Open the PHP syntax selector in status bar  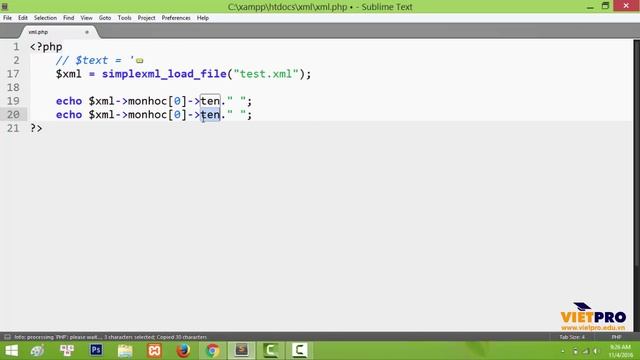[616, 337]
